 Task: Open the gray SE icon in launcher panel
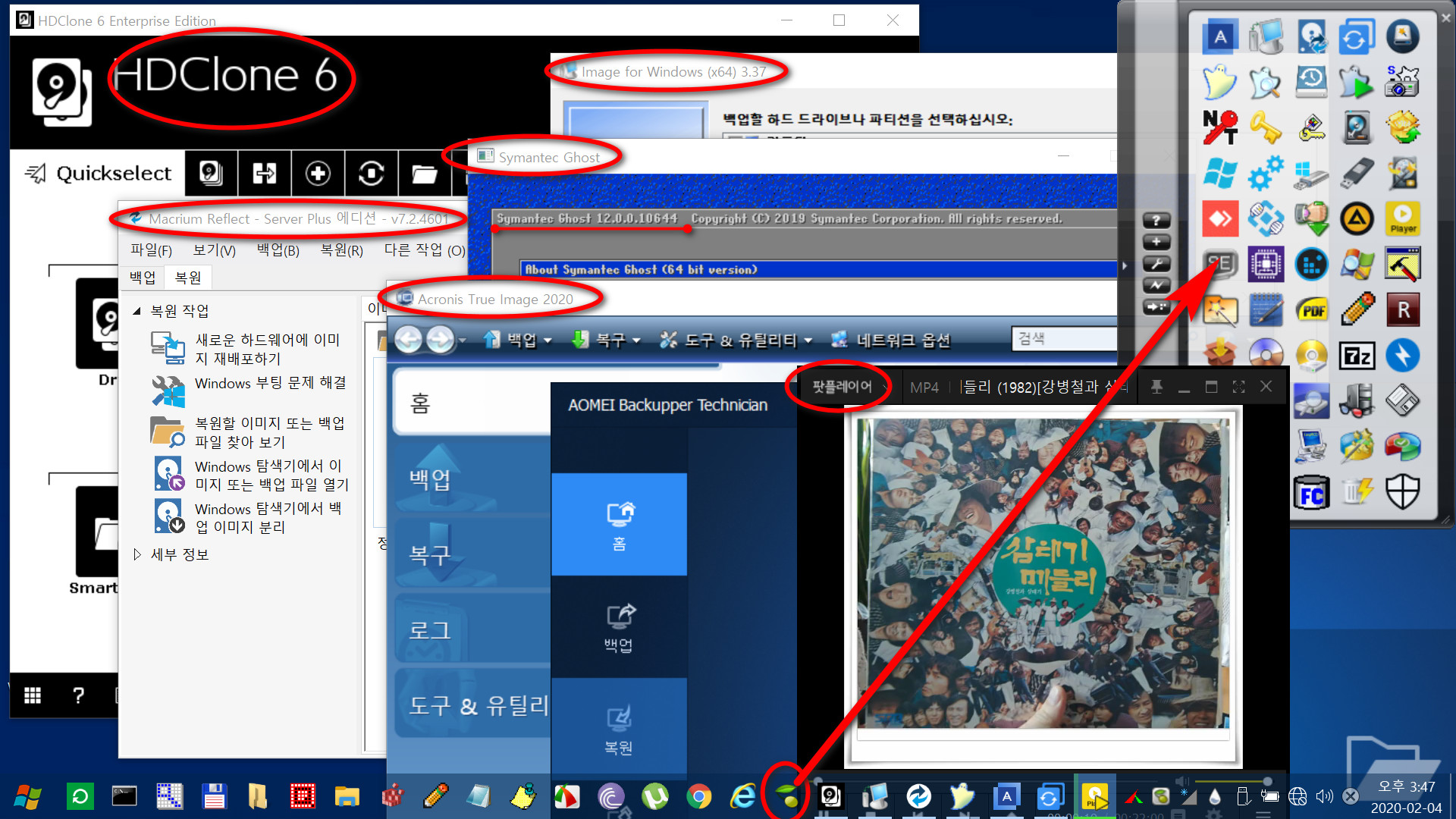(x=1220, y=265)
